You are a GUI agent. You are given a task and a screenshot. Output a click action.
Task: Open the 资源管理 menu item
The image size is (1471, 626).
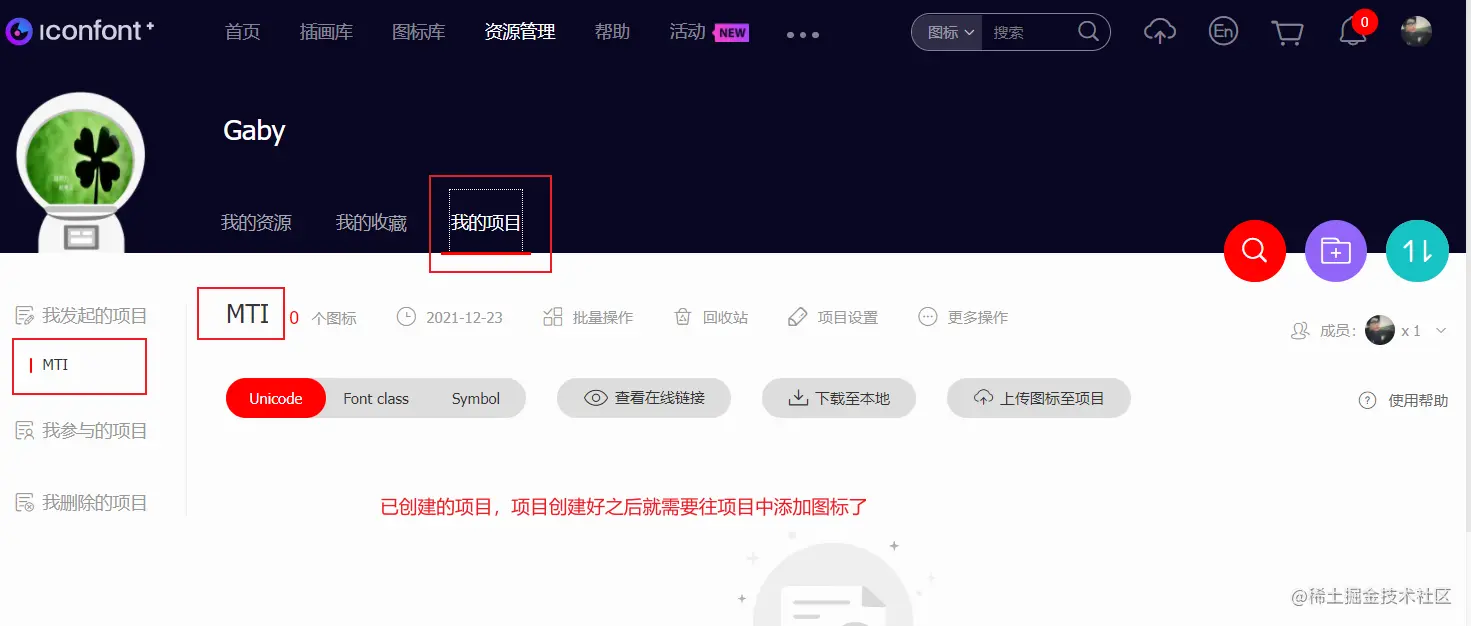(520, 32)
